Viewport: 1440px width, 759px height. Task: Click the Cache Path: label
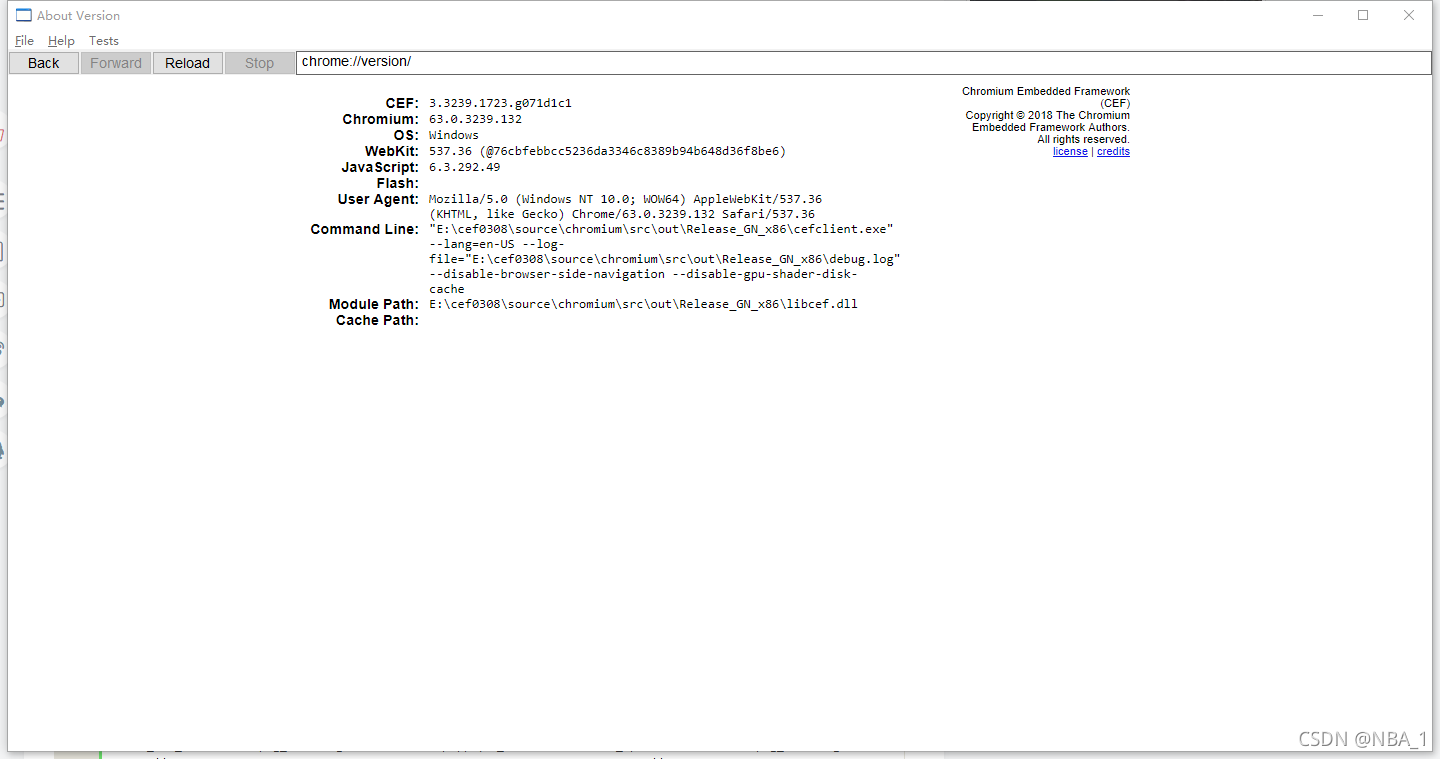tap(377, 321)
